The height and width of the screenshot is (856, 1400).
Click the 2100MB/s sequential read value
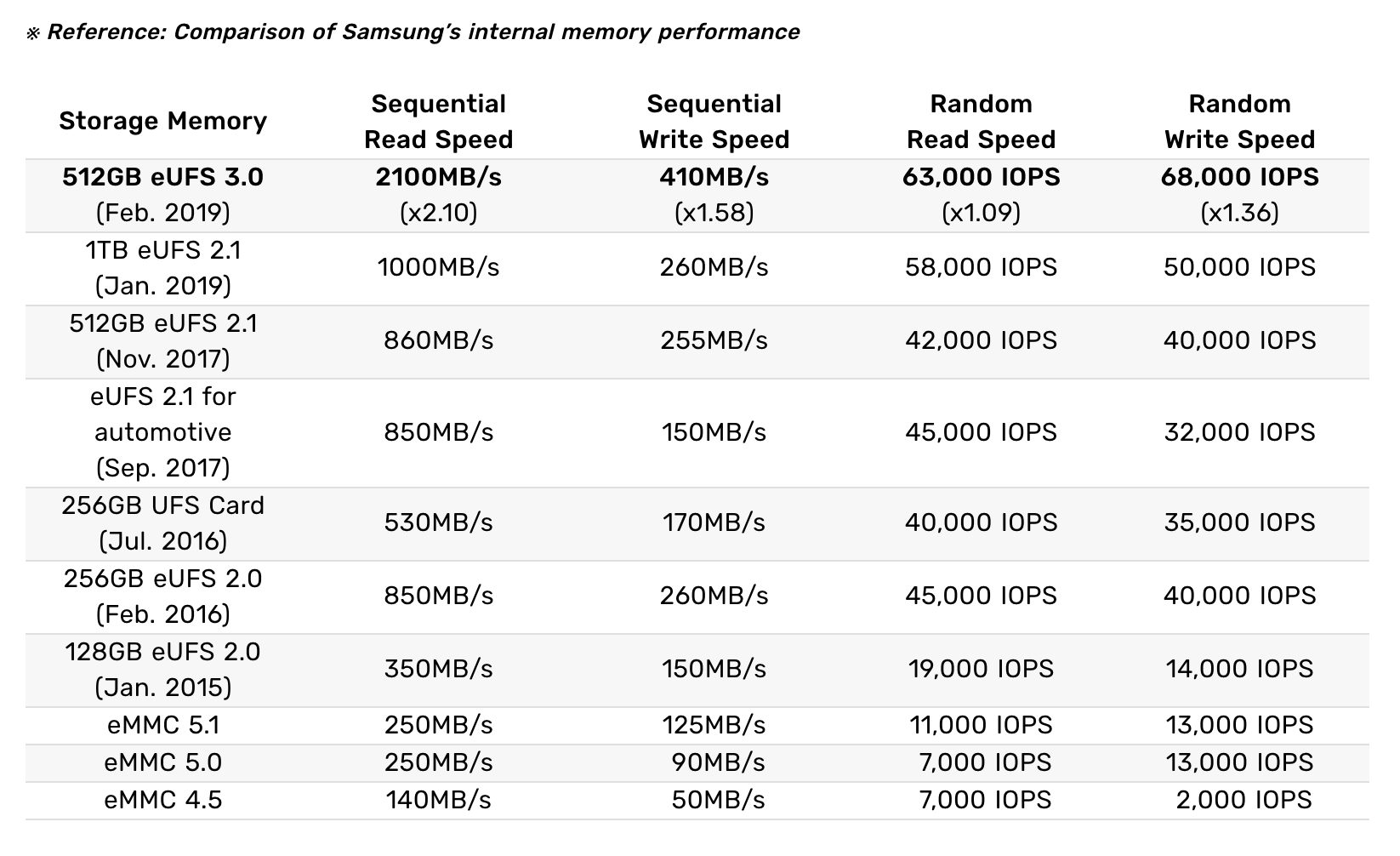[x=438, y=177]
